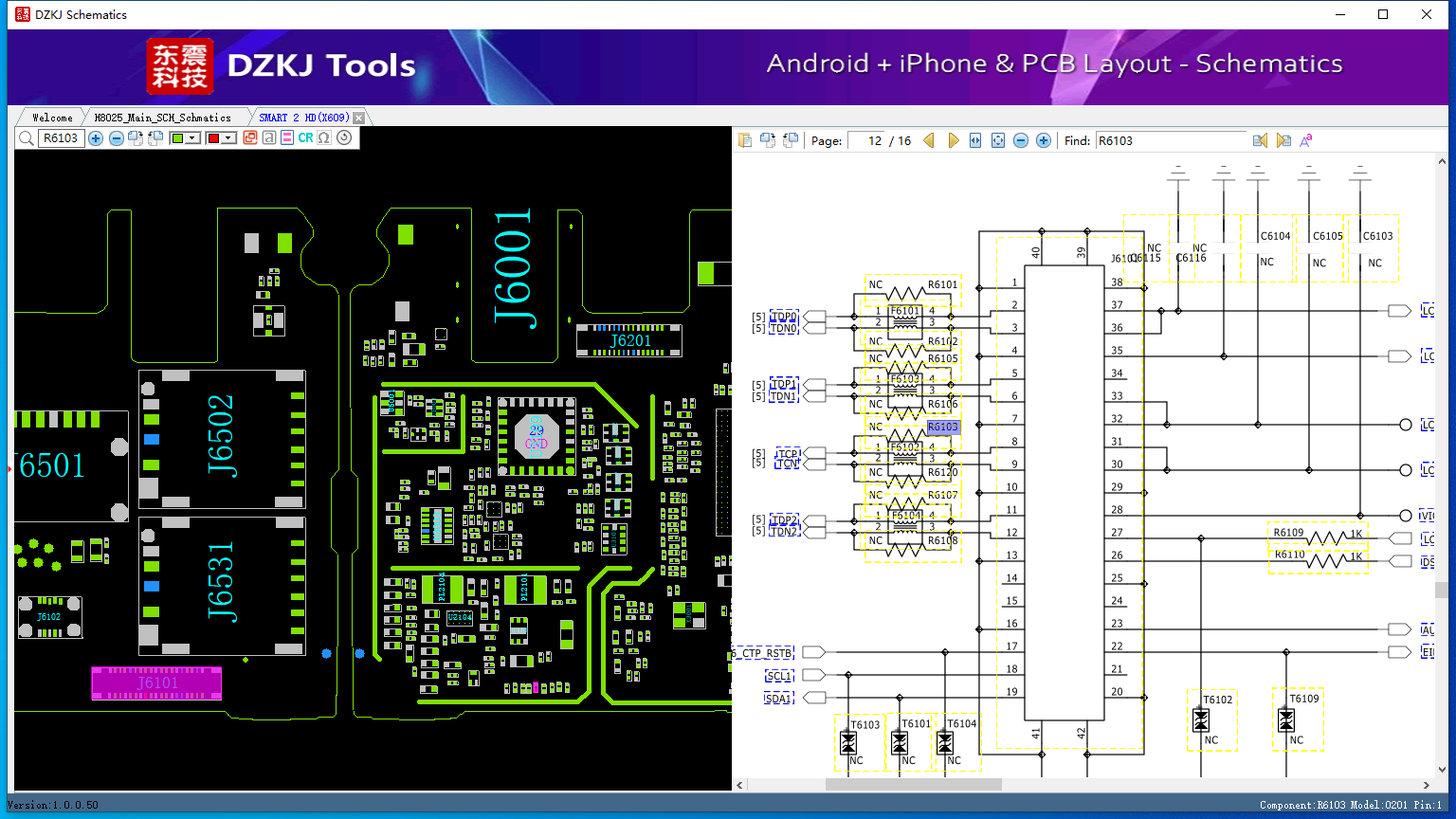Click the TDP0 net label

point(784,317)
